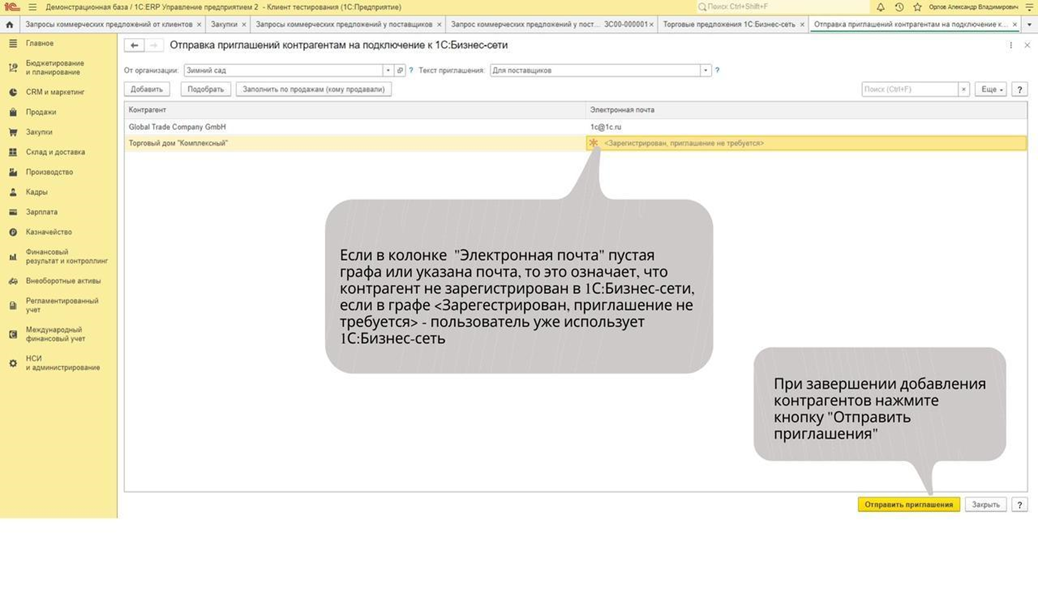
Task: Click the От организации field Зимний сад
Action: 283,70
